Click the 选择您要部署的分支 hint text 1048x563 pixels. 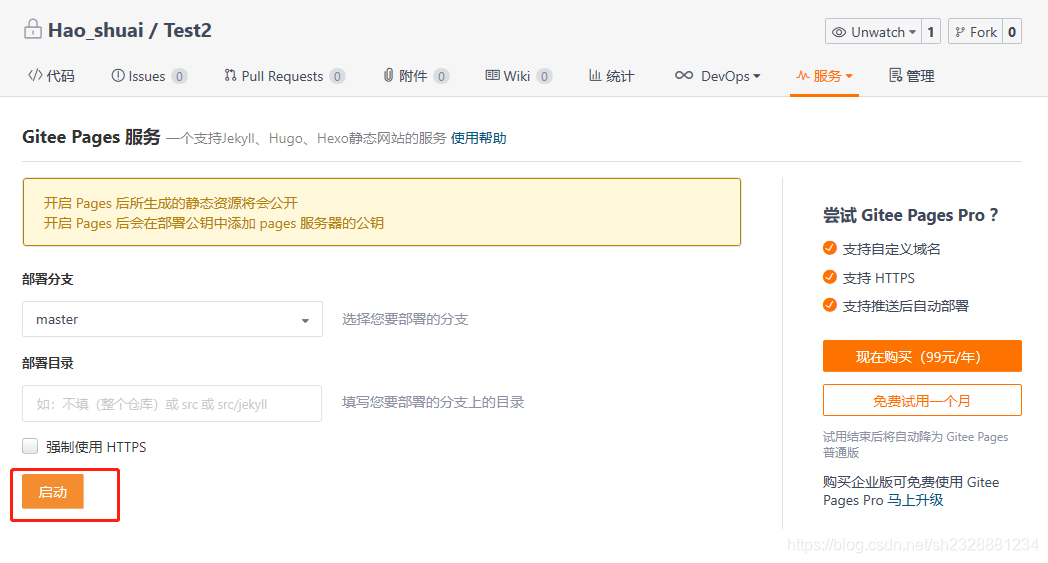tap(405, 319)
